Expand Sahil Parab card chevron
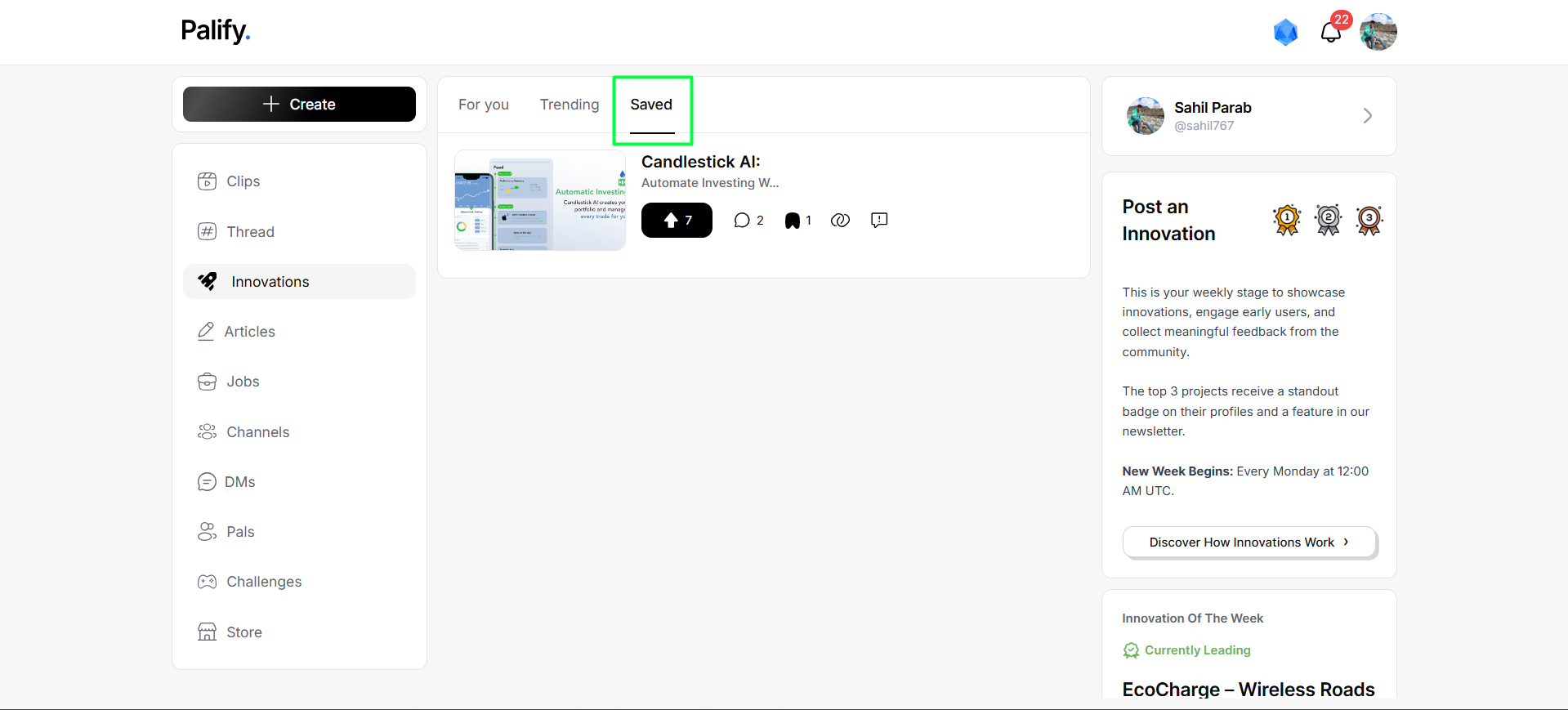Viewport: 1568px width, 710px height. 1368,116
